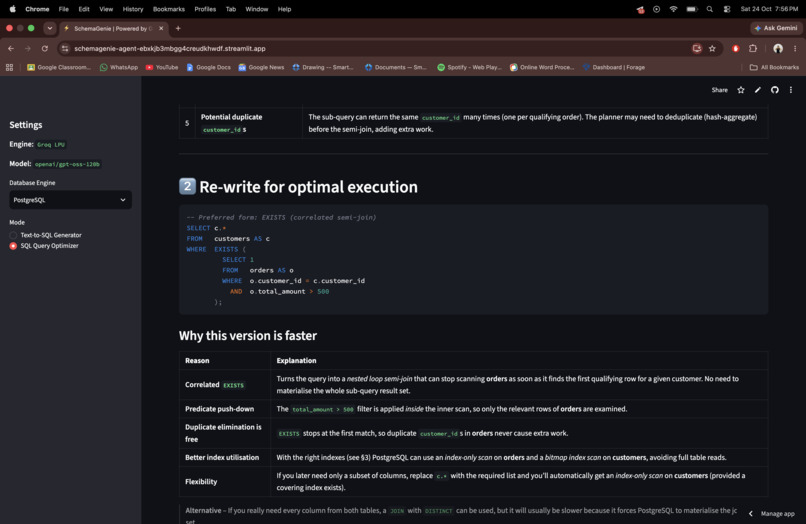Open a new browser tab
806x524 pixels.
click(178, 28)
